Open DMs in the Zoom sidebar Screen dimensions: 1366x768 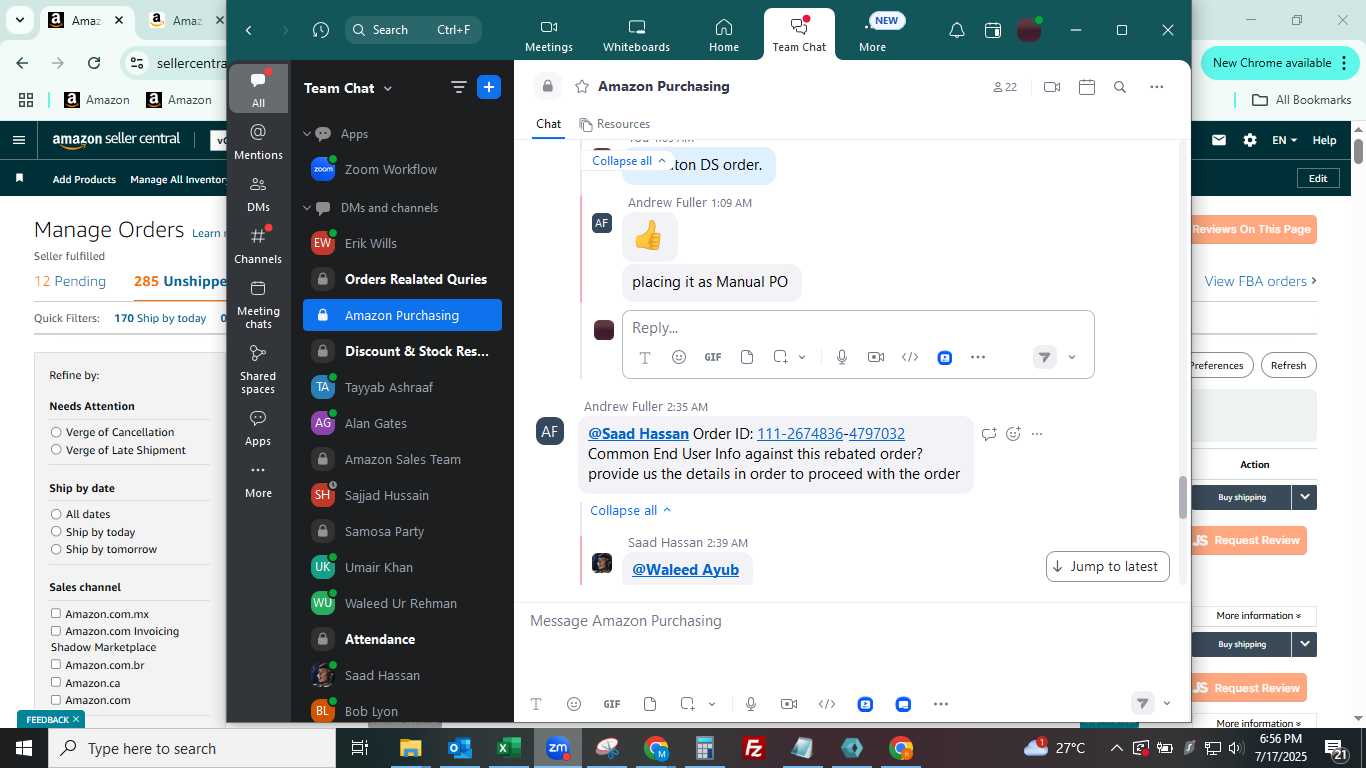click(258, 193)
